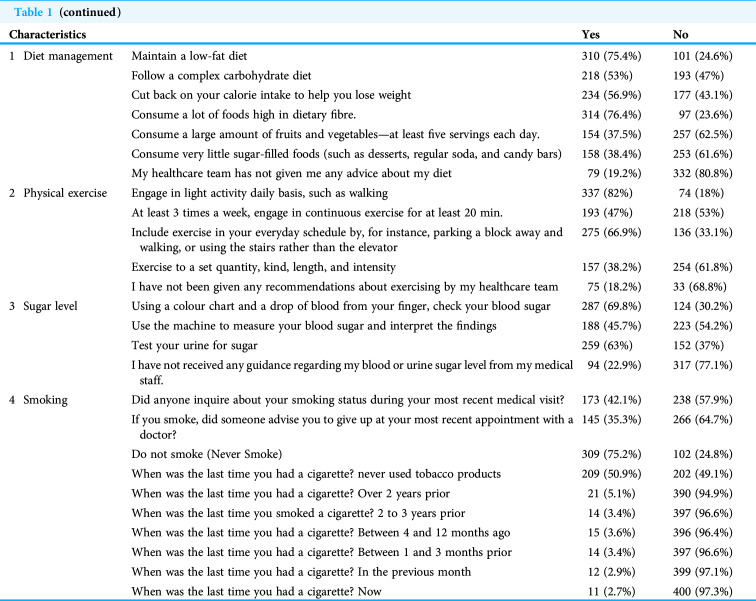
Task: Click the '310 (75.4%)' value cell
Action: [611, 56]
